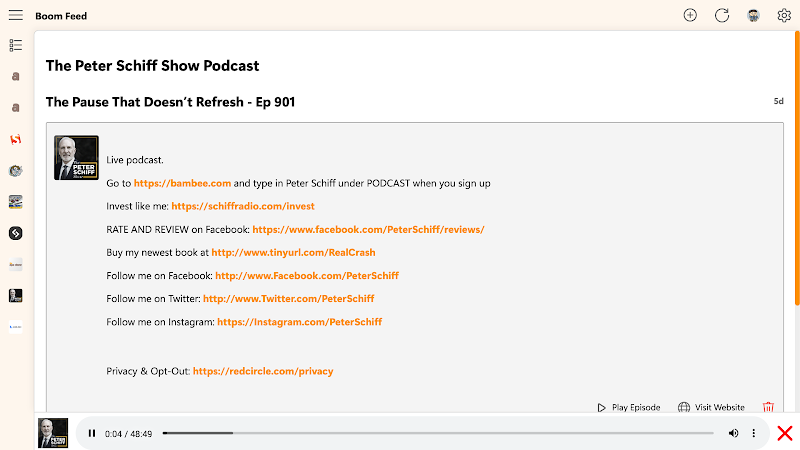Viewport: 800px width, 450px height.
Task: Select the lower 'a' feed in sidebar
Action: [x=16, y=108]
